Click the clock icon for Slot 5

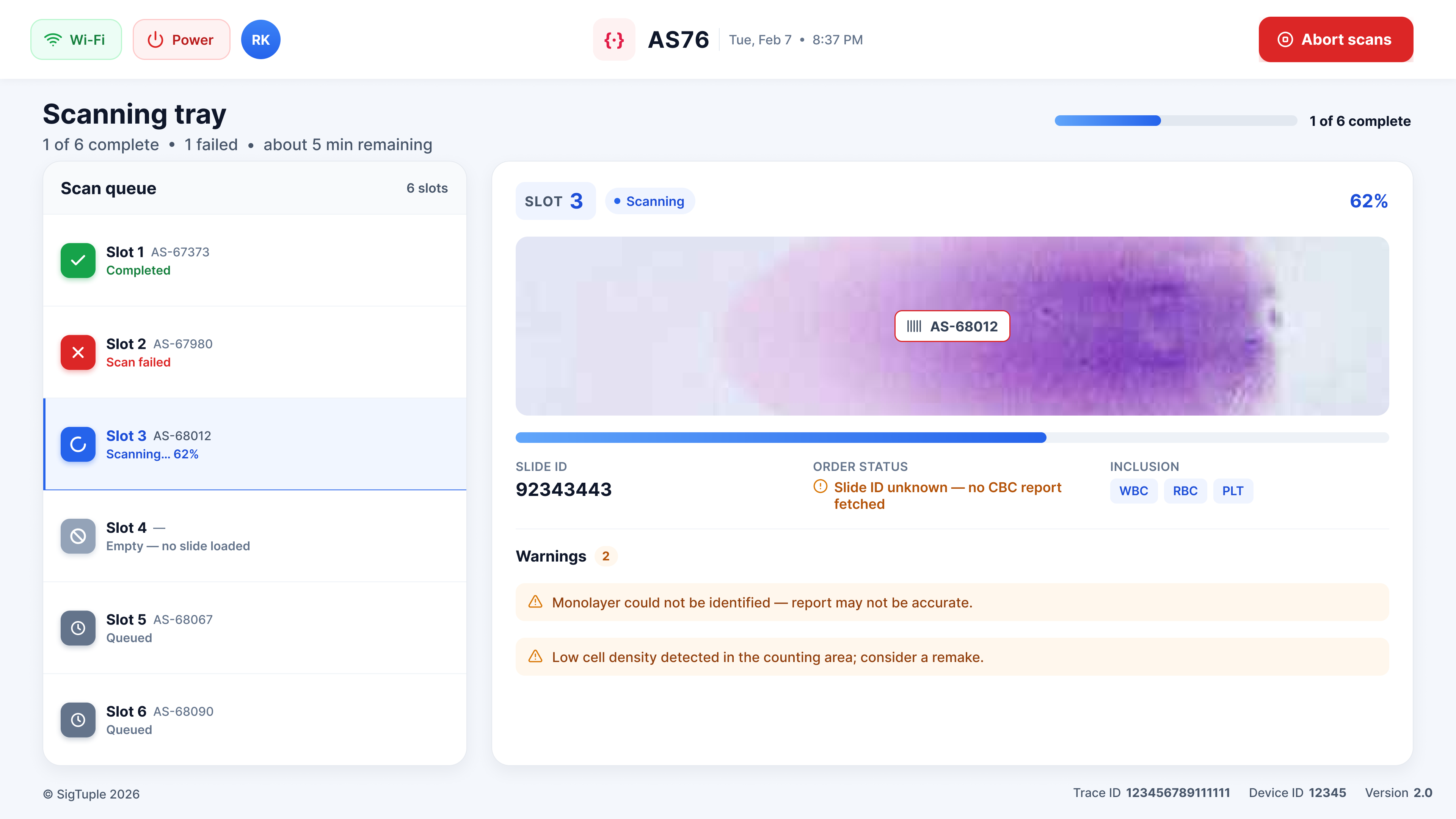[x=78, y=628]
